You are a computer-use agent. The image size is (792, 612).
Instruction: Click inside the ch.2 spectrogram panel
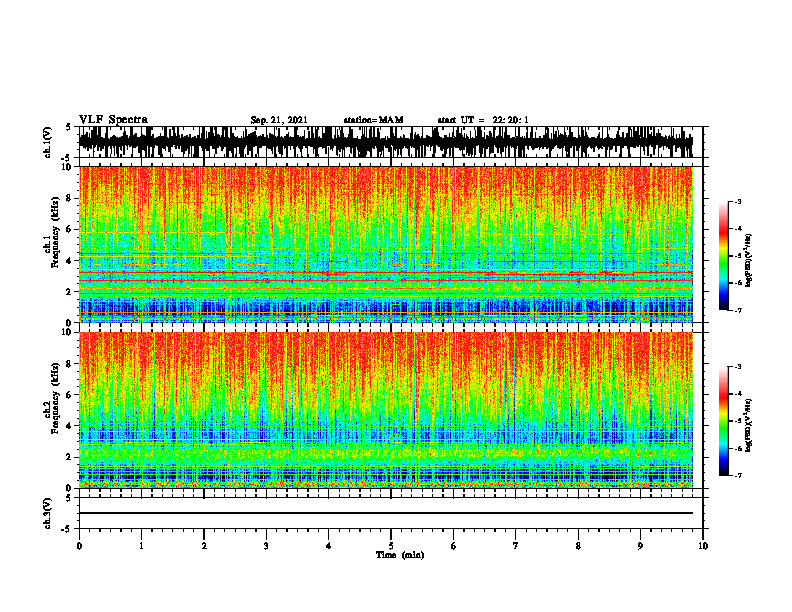386,410
